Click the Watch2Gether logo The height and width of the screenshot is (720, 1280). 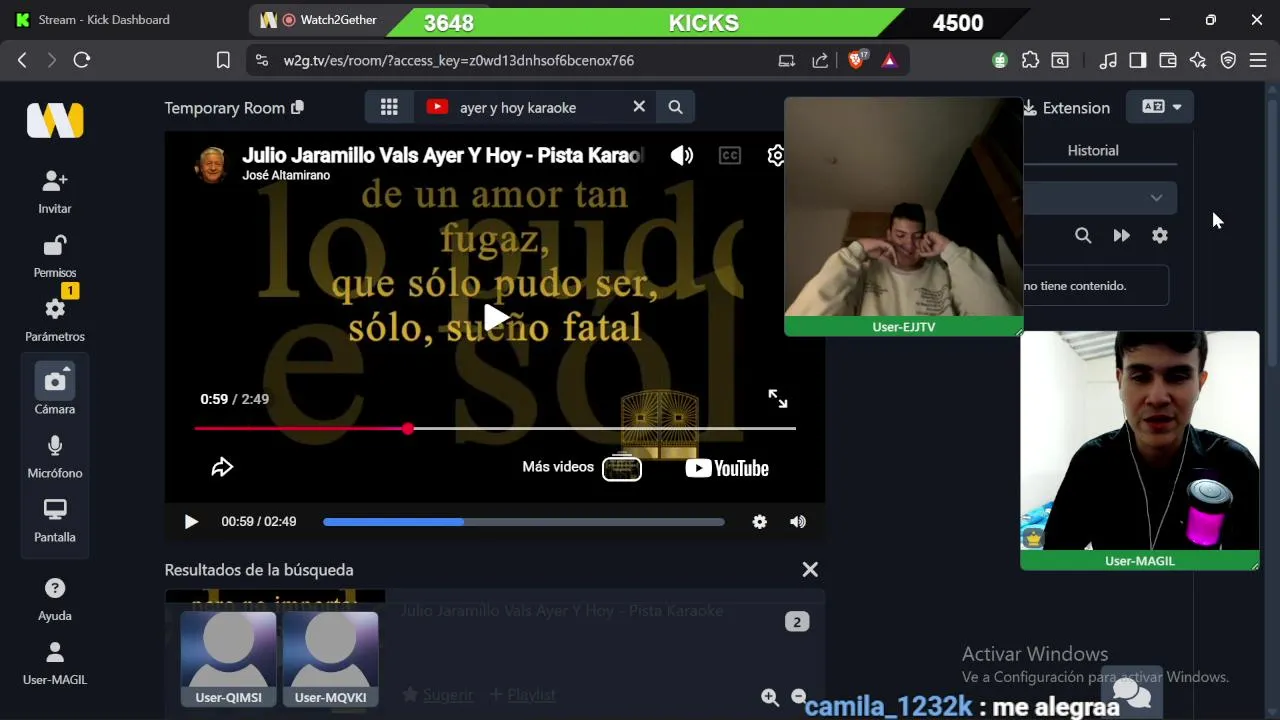[x=55, y=120]
